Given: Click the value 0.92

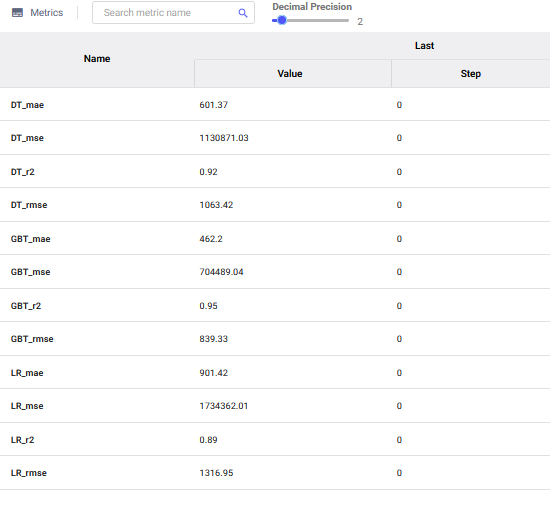Looking at the screenshot, I should pos(208,172).
